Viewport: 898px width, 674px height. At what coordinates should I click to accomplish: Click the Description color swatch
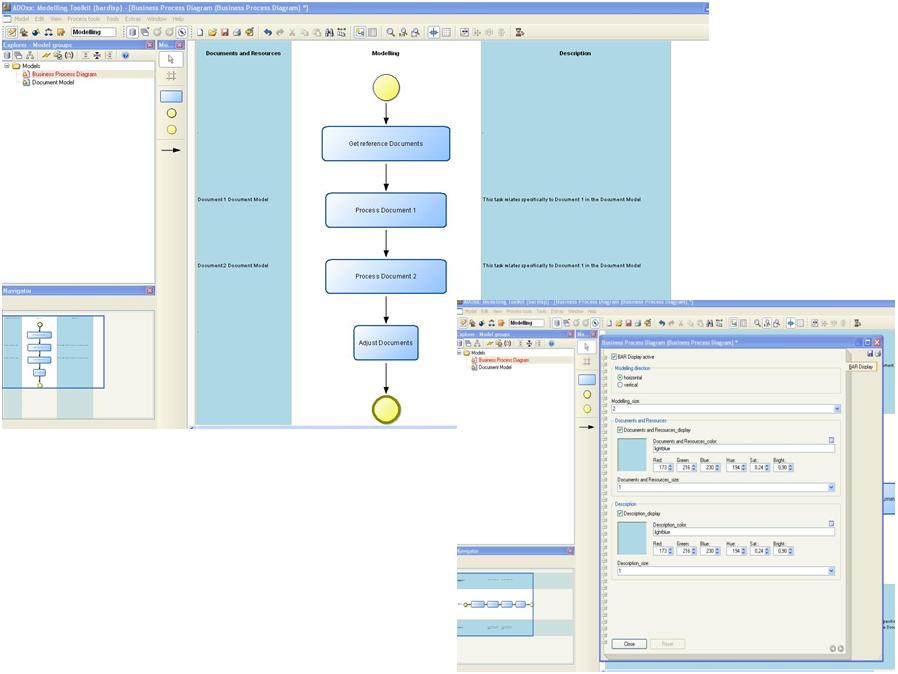coord(632,538)
